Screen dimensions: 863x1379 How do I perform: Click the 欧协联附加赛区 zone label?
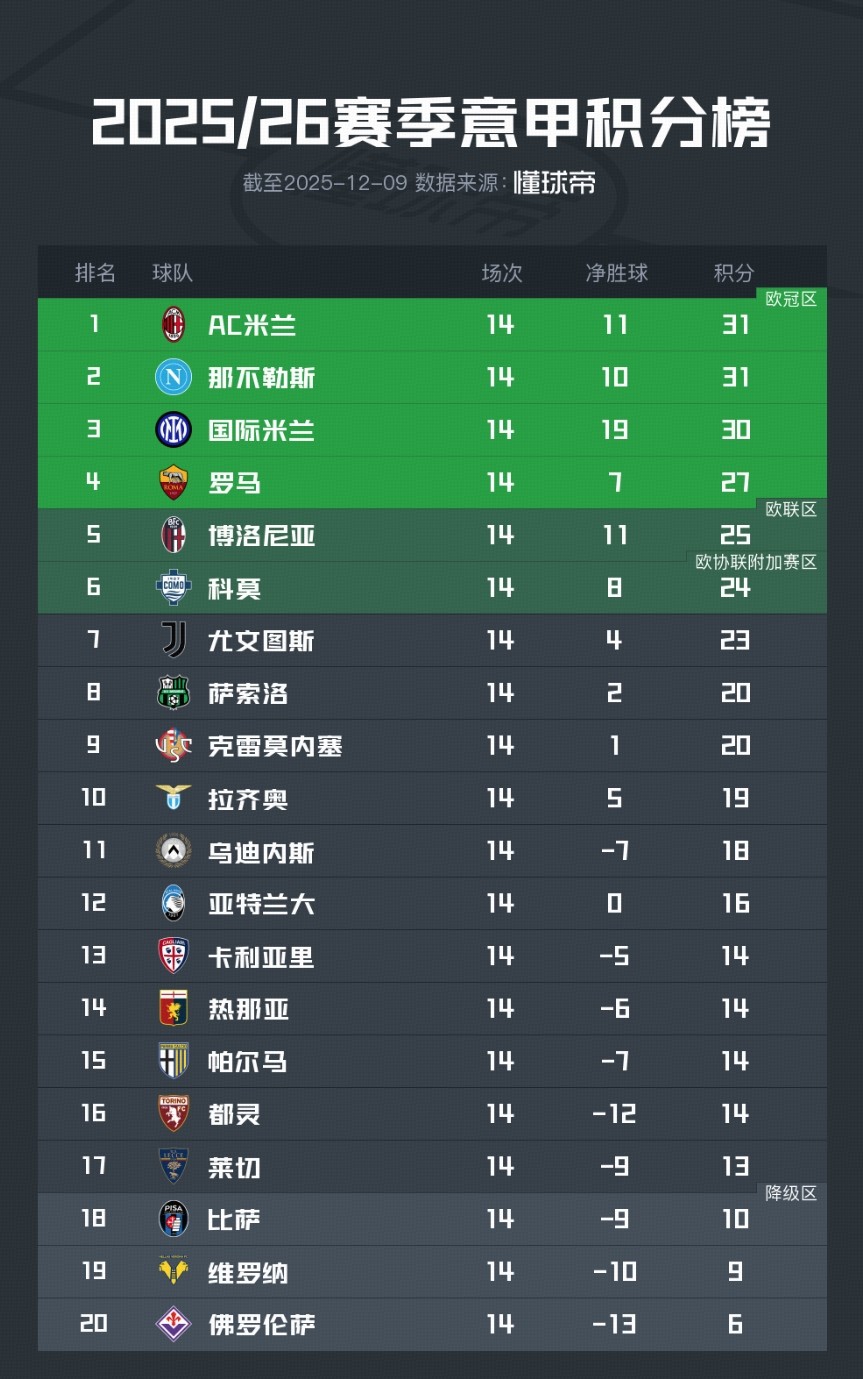pos(756,562)
